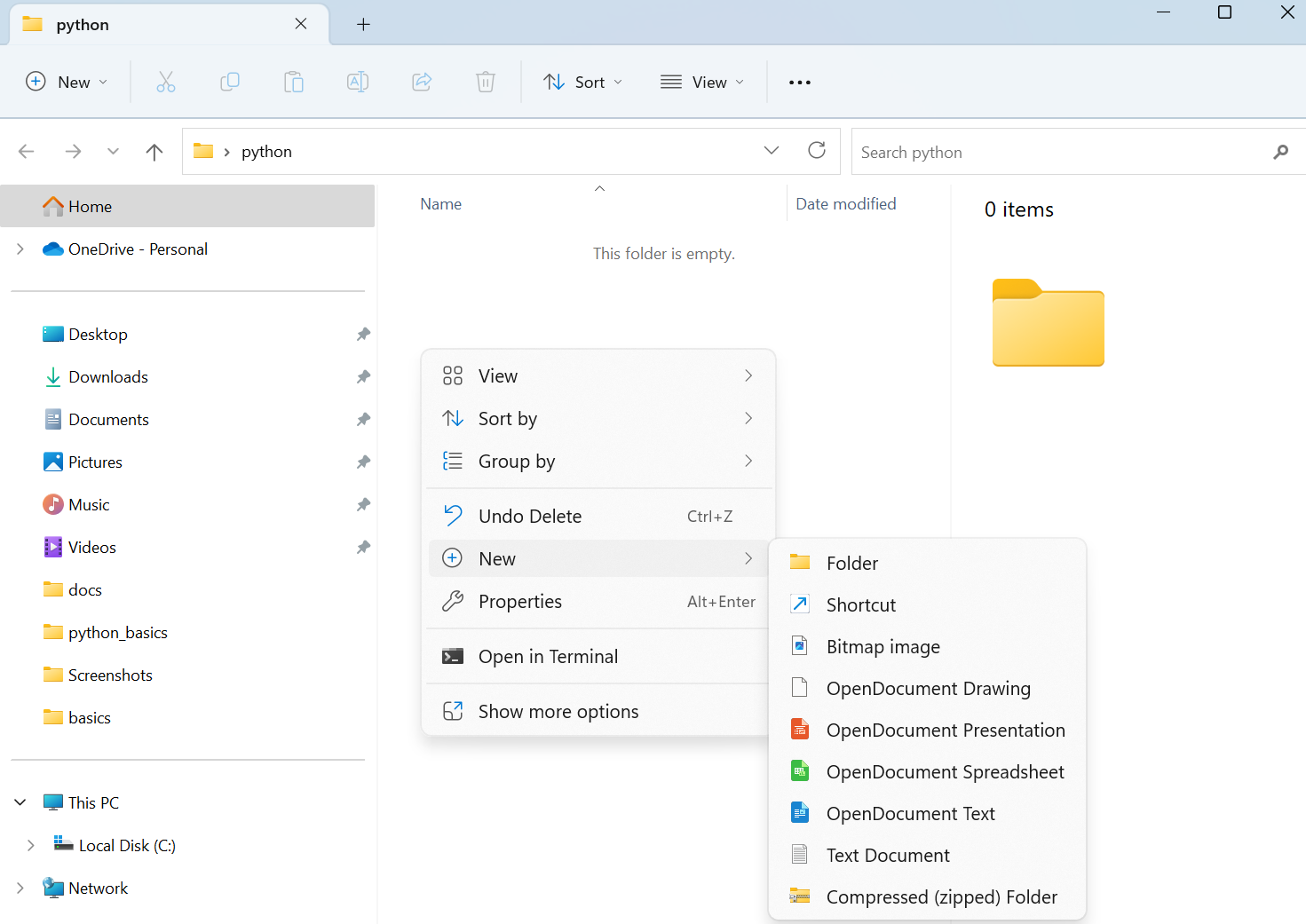This screenshot has width=1306, height=924.
Task: Open Group by submenu in context menu
Action: point(598,462)
